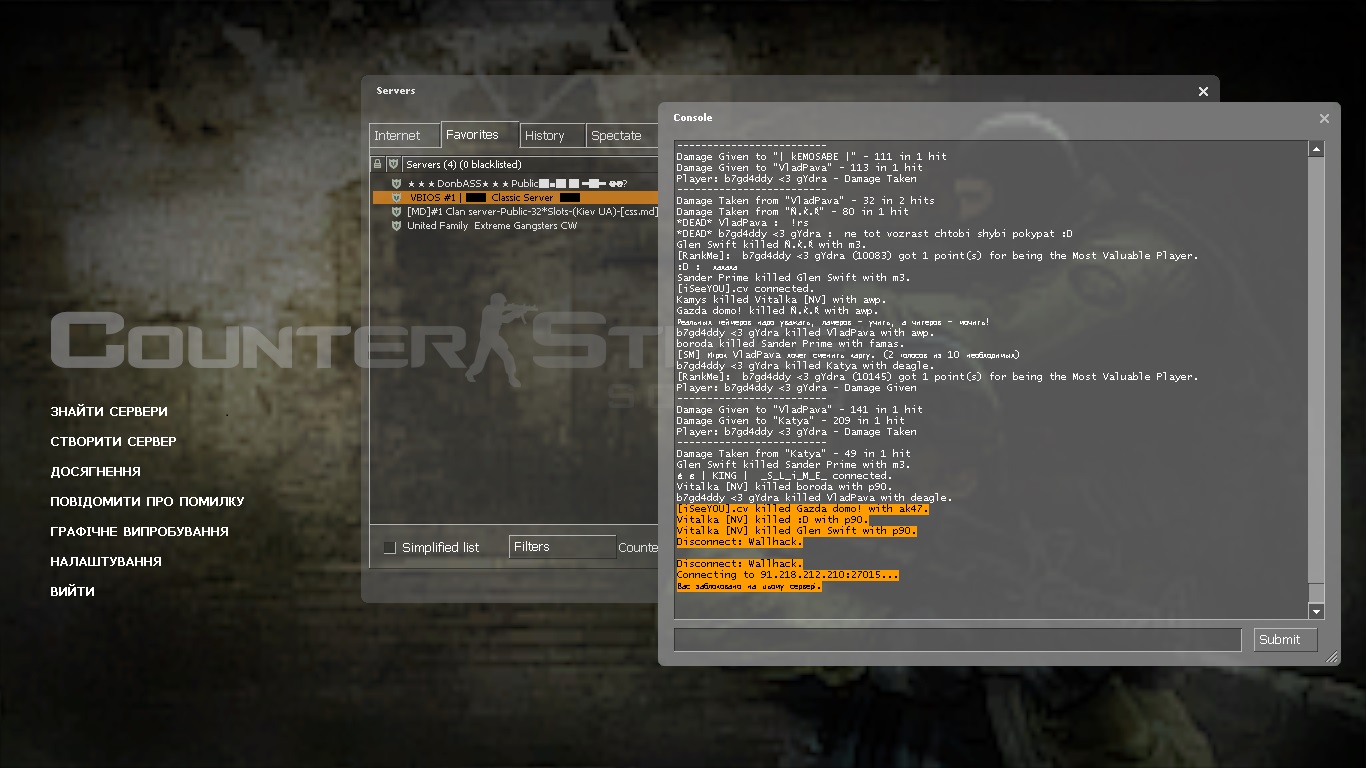
Task: Click the Filters button
Action: click(x=562, y=547)
